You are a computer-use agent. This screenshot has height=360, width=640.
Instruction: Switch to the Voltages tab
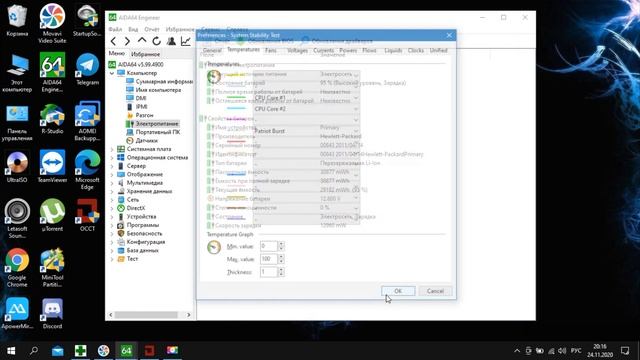pyautogui.click(x=297, y=51)
